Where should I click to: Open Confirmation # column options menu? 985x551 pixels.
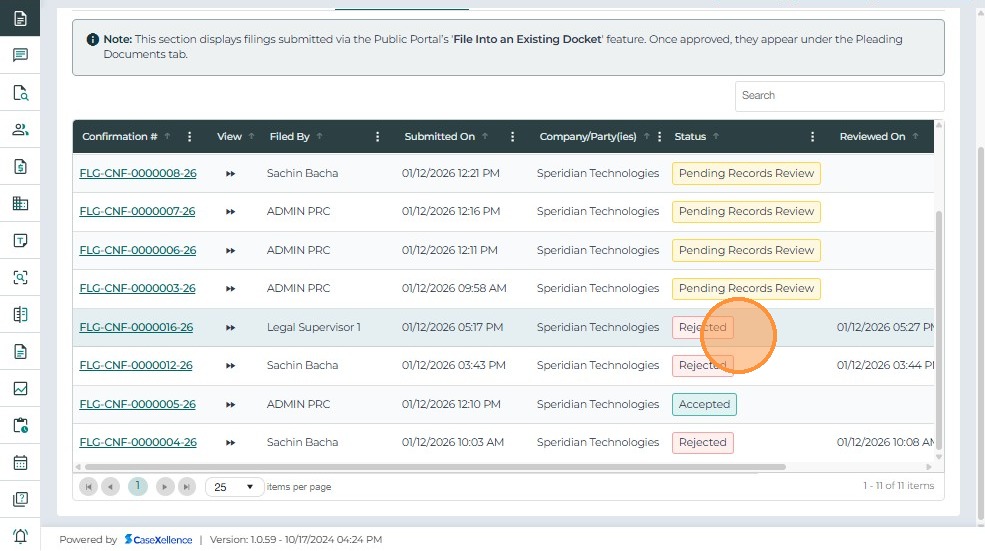pos(190,137)
